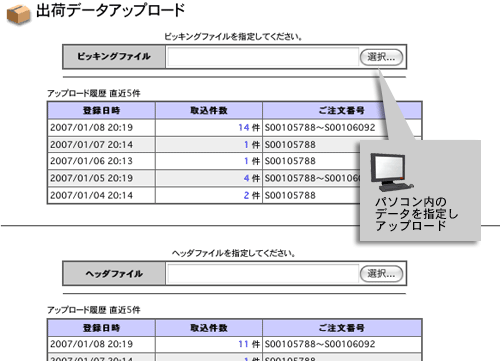Click 取込件数 column header in second table
This screenshot has height=361, width=500.
(x=209, y=328)
